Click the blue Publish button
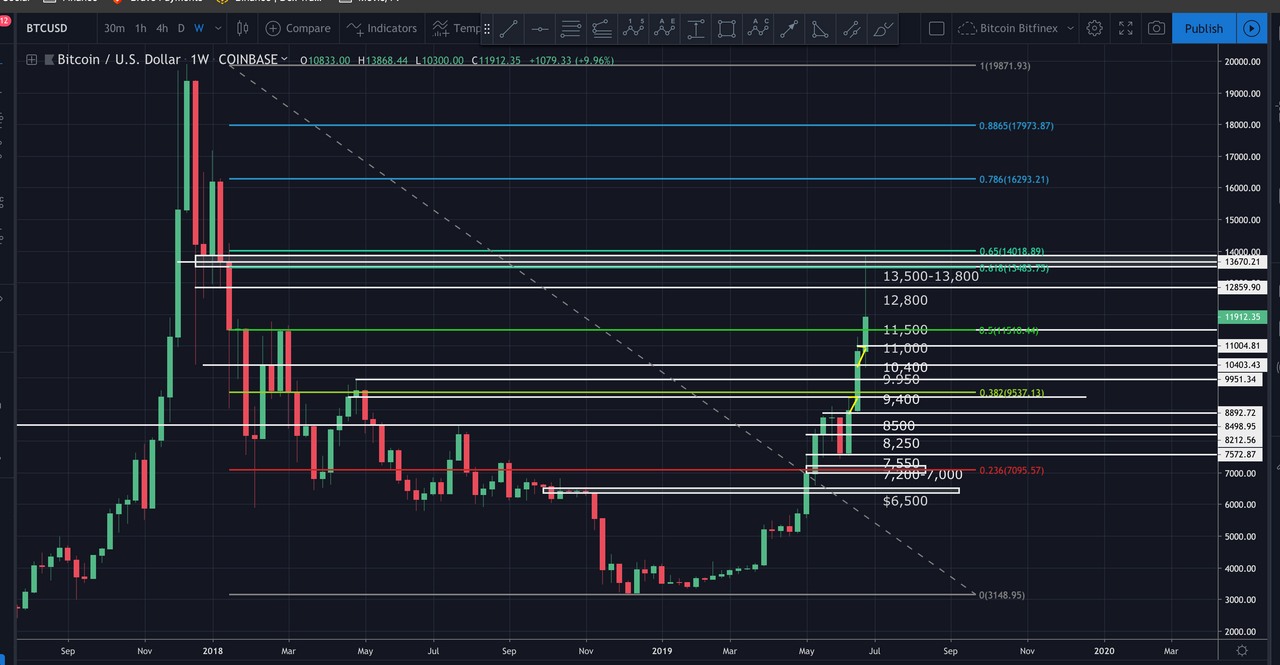 click(1204, 28)
